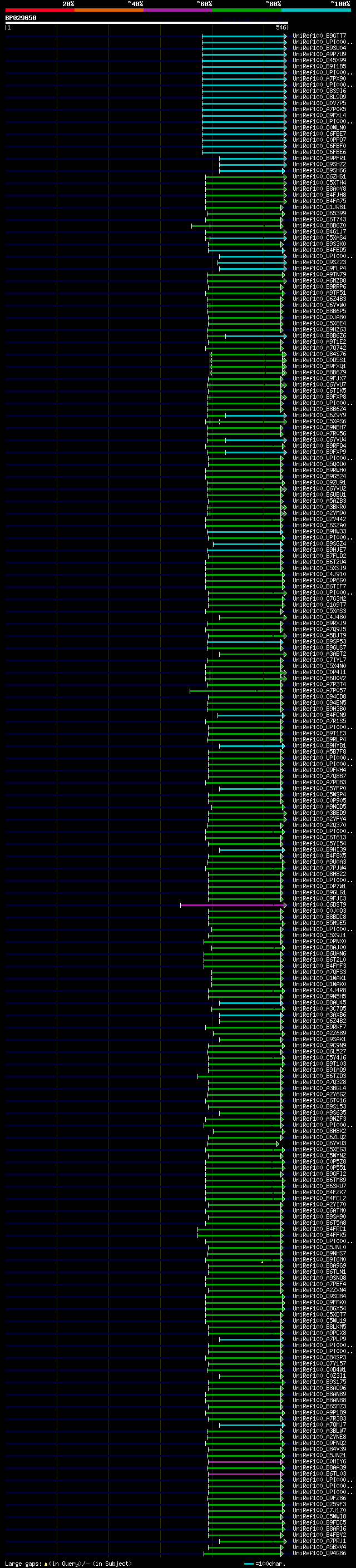Click the query name BP029650
This screenshot has height=1568, width=356.
(21, 18)
